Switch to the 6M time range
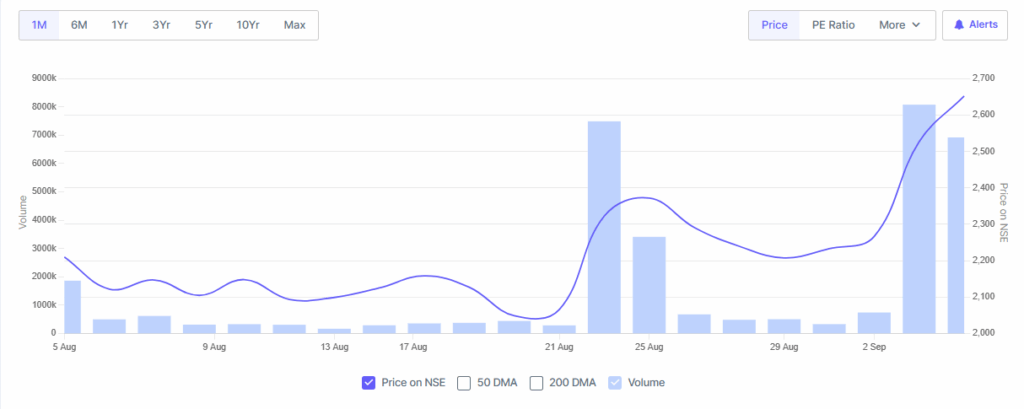 click(x=79, y=25)
